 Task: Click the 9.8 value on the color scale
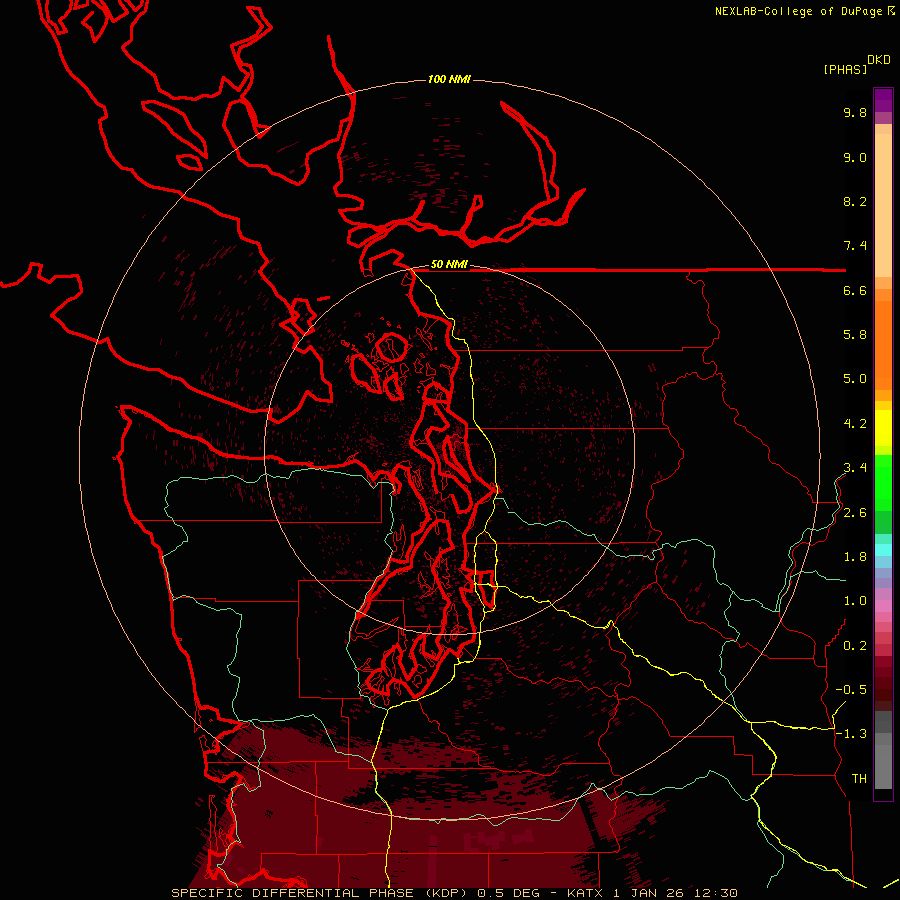coord(855,112)
